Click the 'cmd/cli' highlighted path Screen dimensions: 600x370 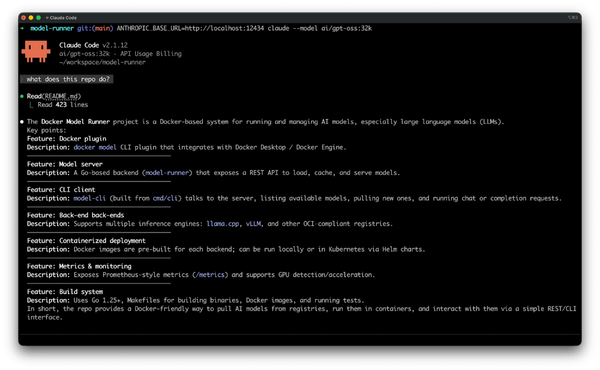point(165,198)
